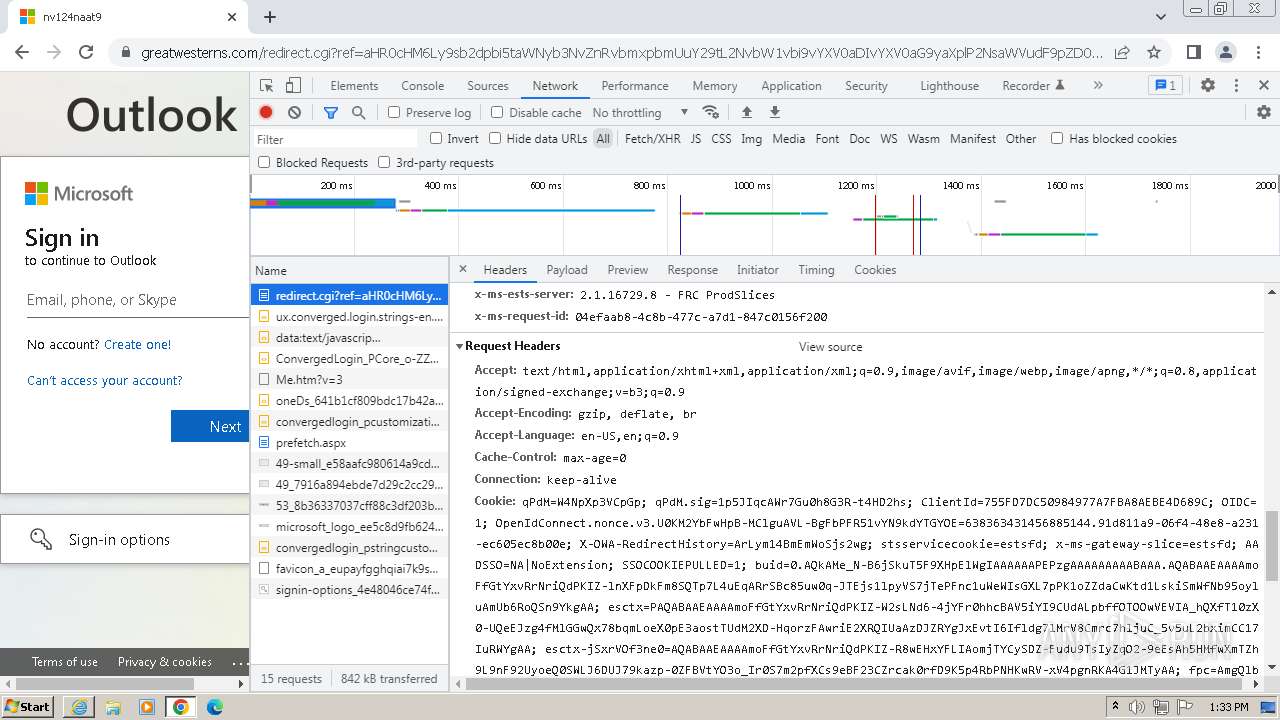Check the Invert filter option
This screenshot has height=720, width=1280.
[436, 138]
